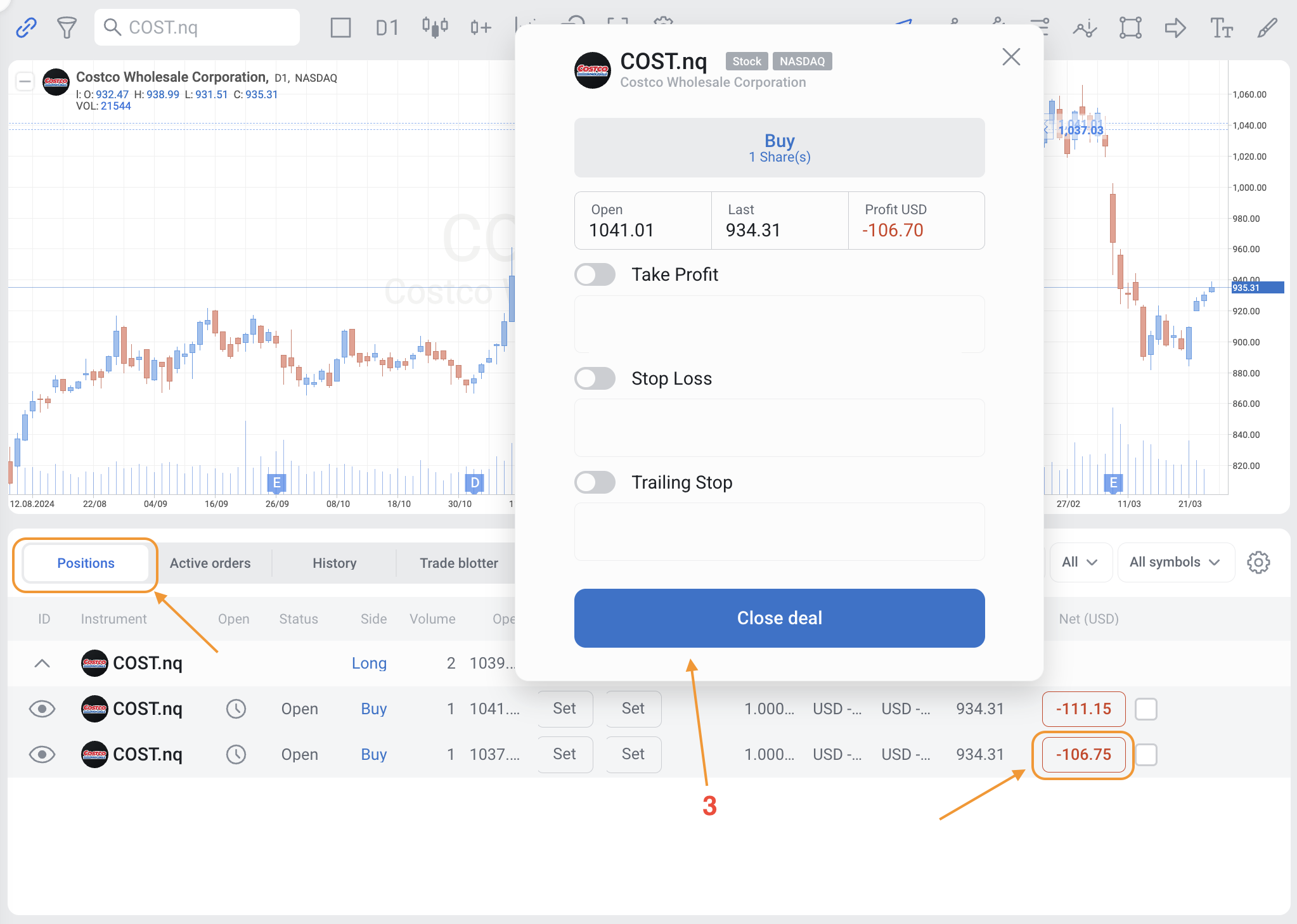Click the text annotation tool icon
The width and height of the screenshot is (1297, 924).
coord(1221,28)
